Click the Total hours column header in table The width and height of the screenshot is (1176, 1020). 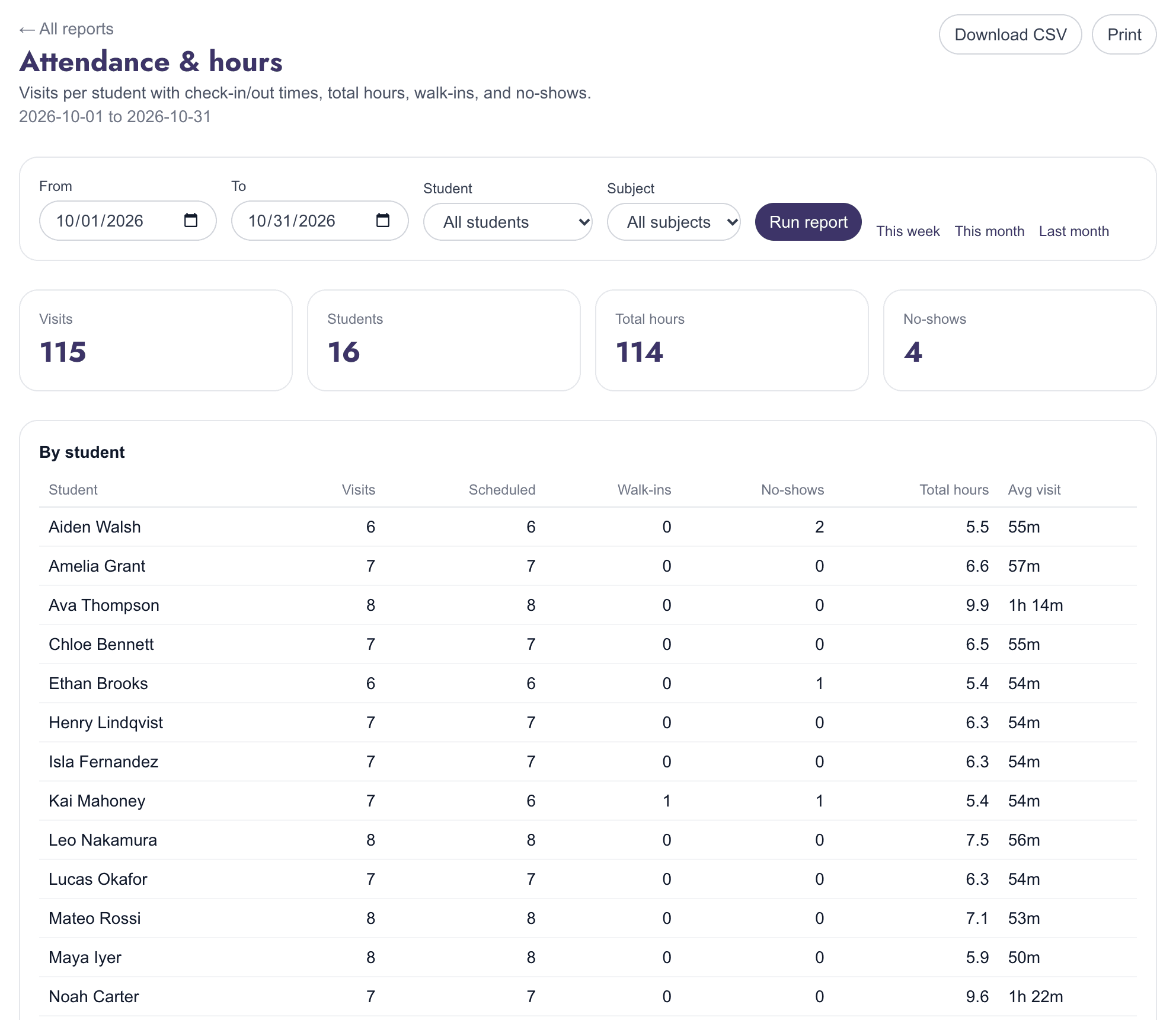tap(954, 490)
